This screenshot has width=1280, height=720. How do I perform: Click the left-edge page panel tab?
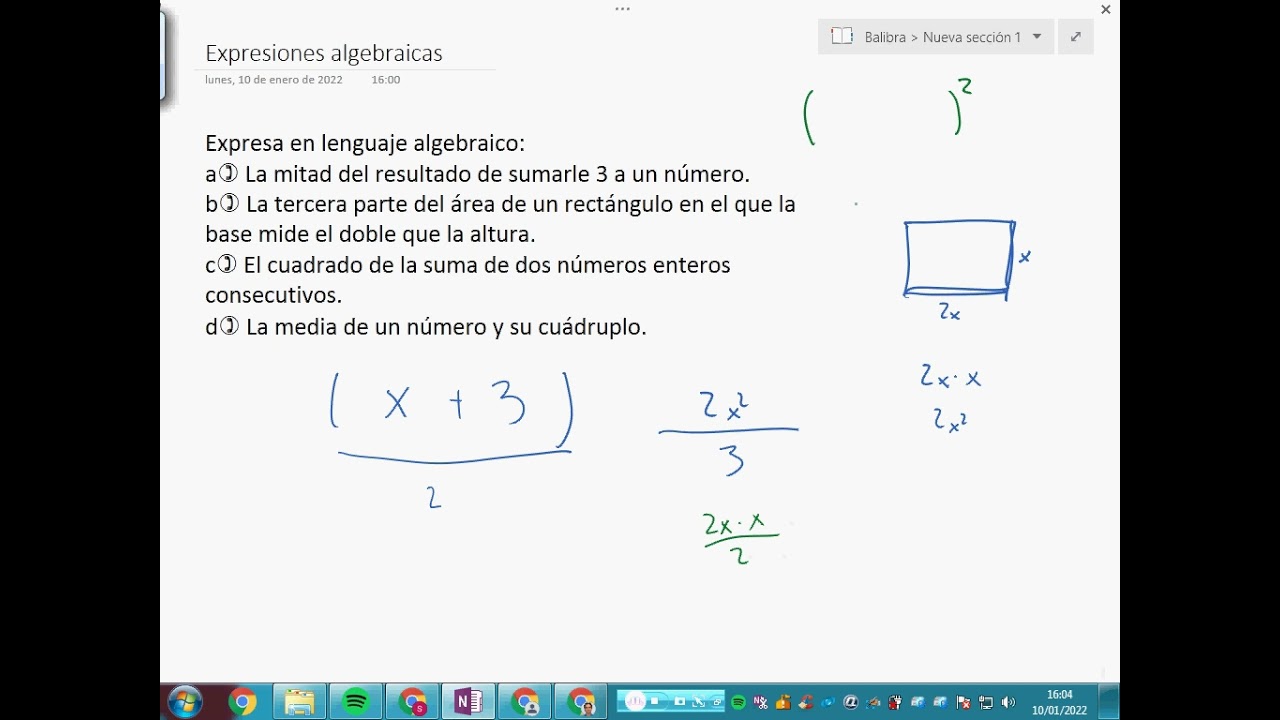point(162,56)
